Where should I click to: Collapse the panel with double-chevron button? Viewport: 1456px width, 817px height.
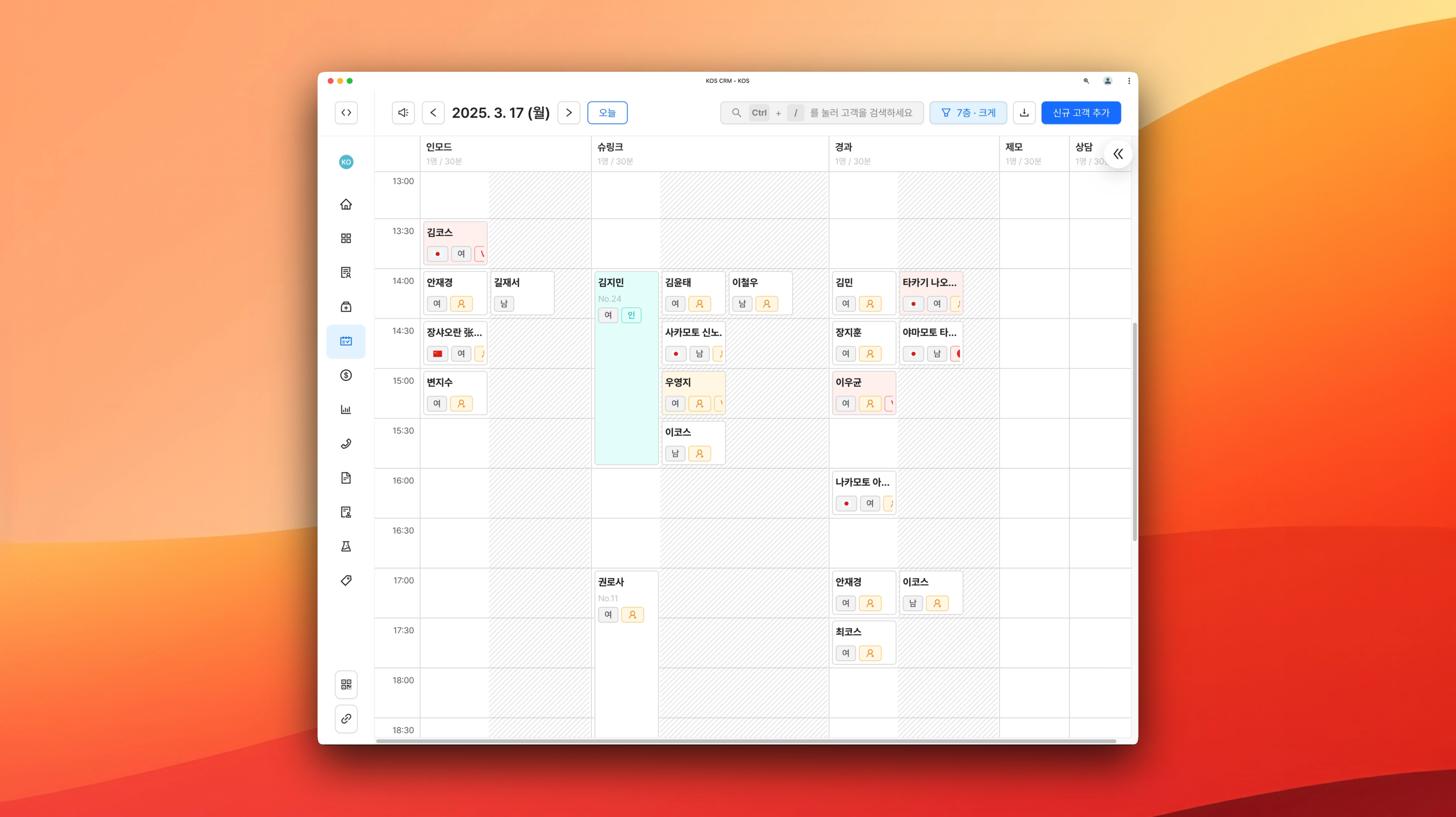(1117, 154)
